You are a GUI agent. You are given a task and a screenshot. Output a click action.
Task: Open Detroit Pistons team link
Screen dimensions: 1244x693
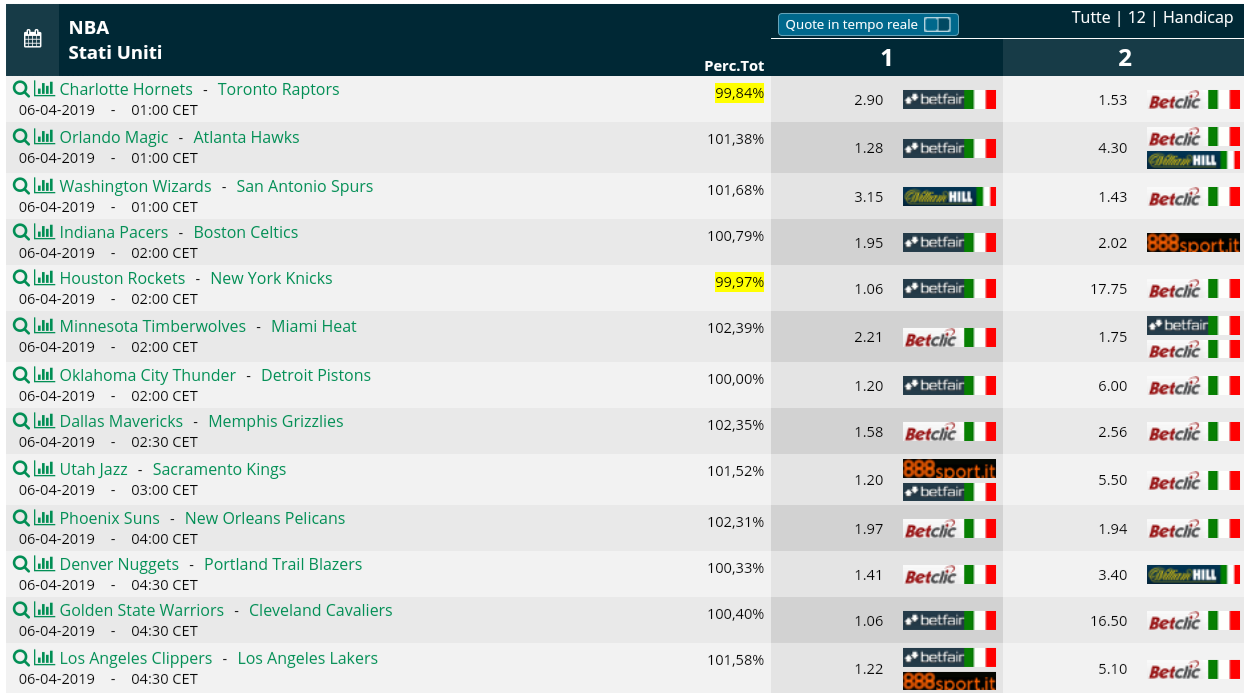coord(316,375)
